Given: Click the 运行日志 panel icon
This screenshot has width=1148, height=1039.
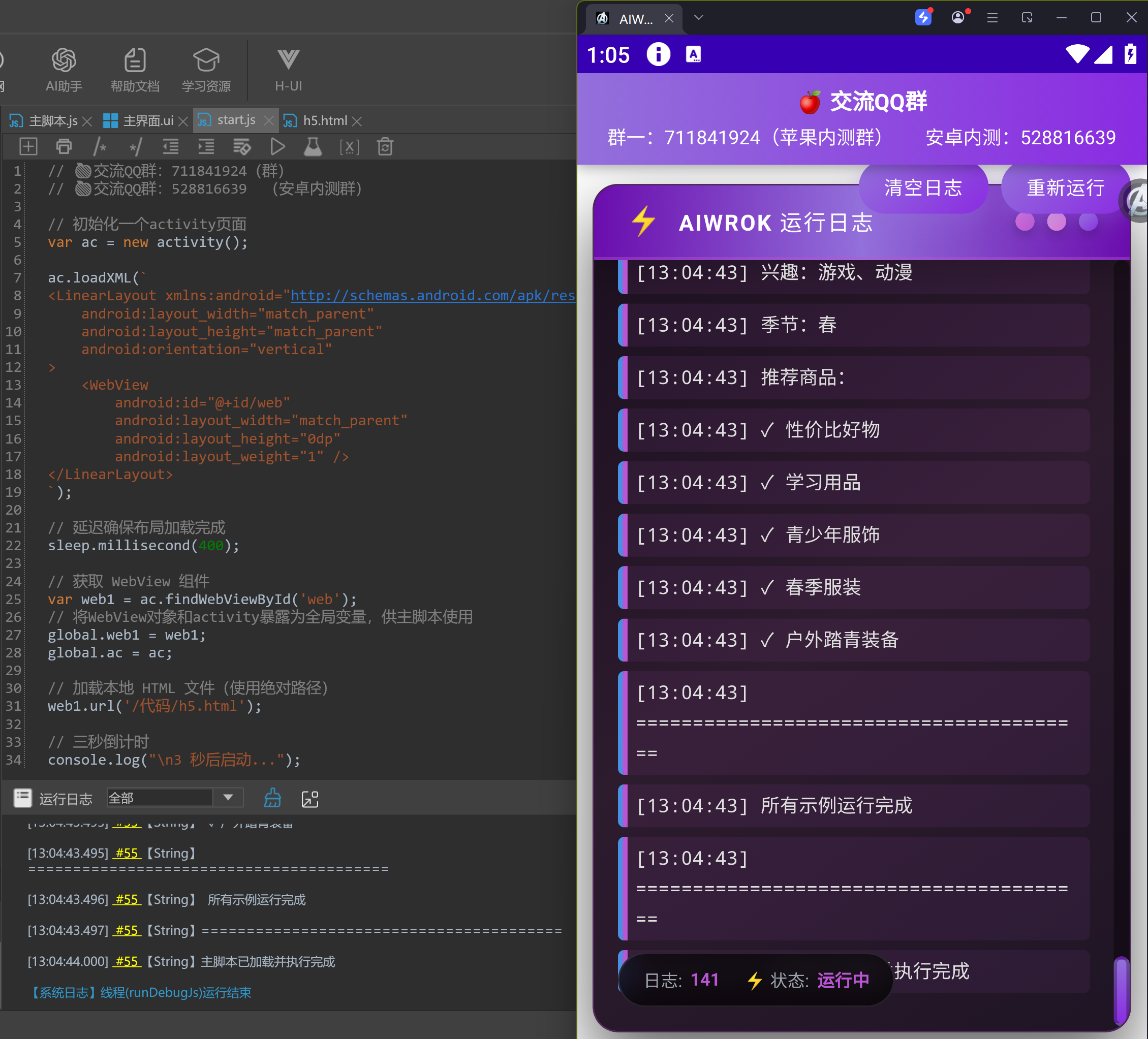Looking at the screenshot, I should 23,798.
